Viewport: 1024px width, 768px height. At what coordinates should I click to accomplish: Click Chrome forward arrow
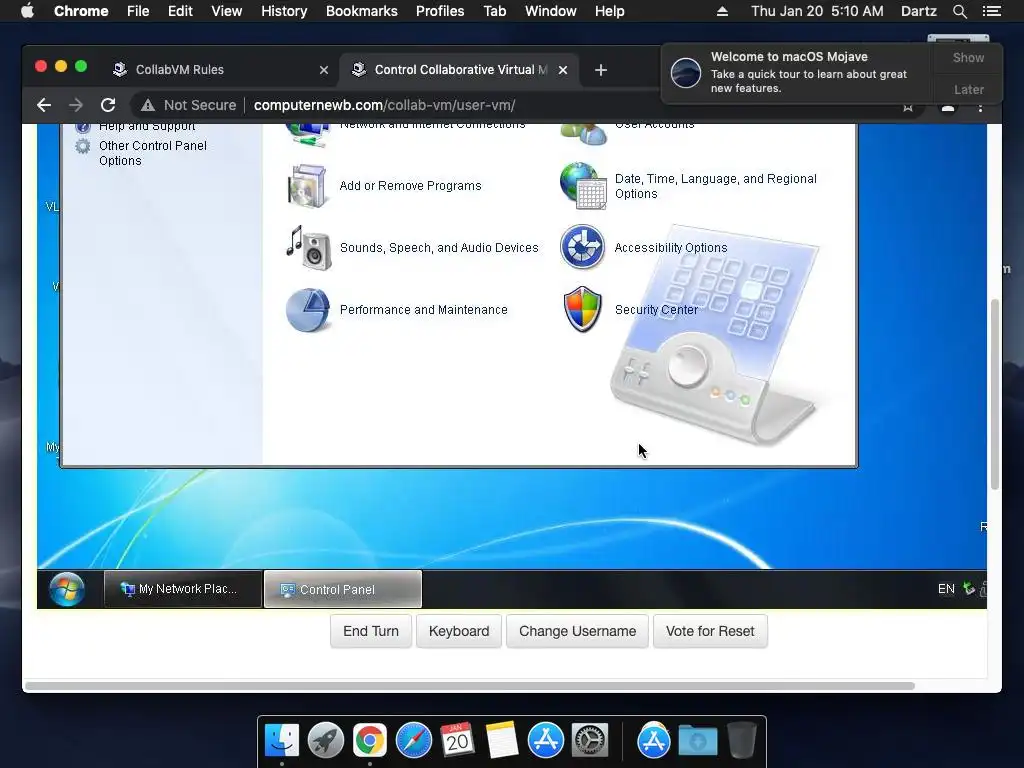click(76, 105)
